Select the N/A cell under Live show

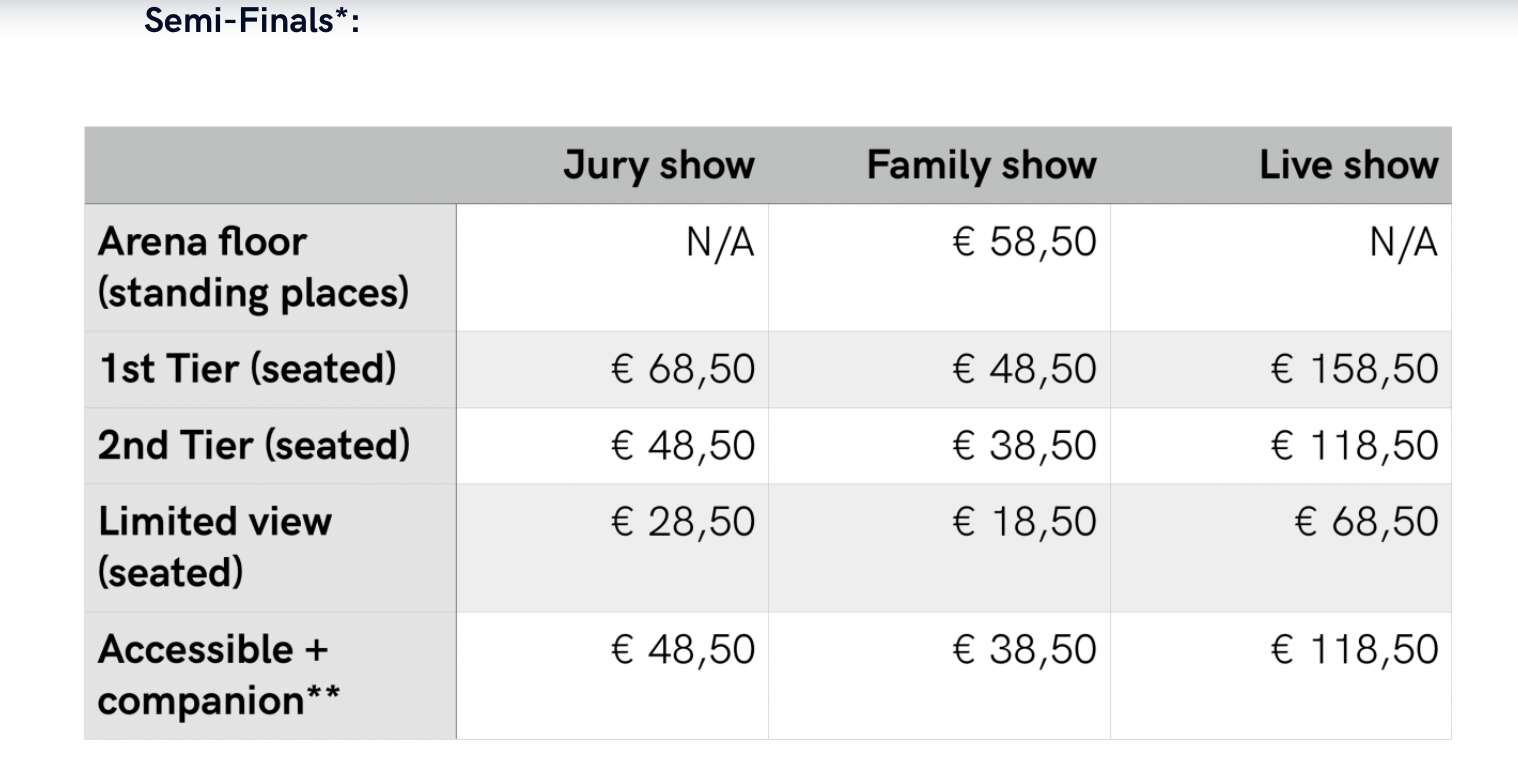click(x=1404, y=242)
